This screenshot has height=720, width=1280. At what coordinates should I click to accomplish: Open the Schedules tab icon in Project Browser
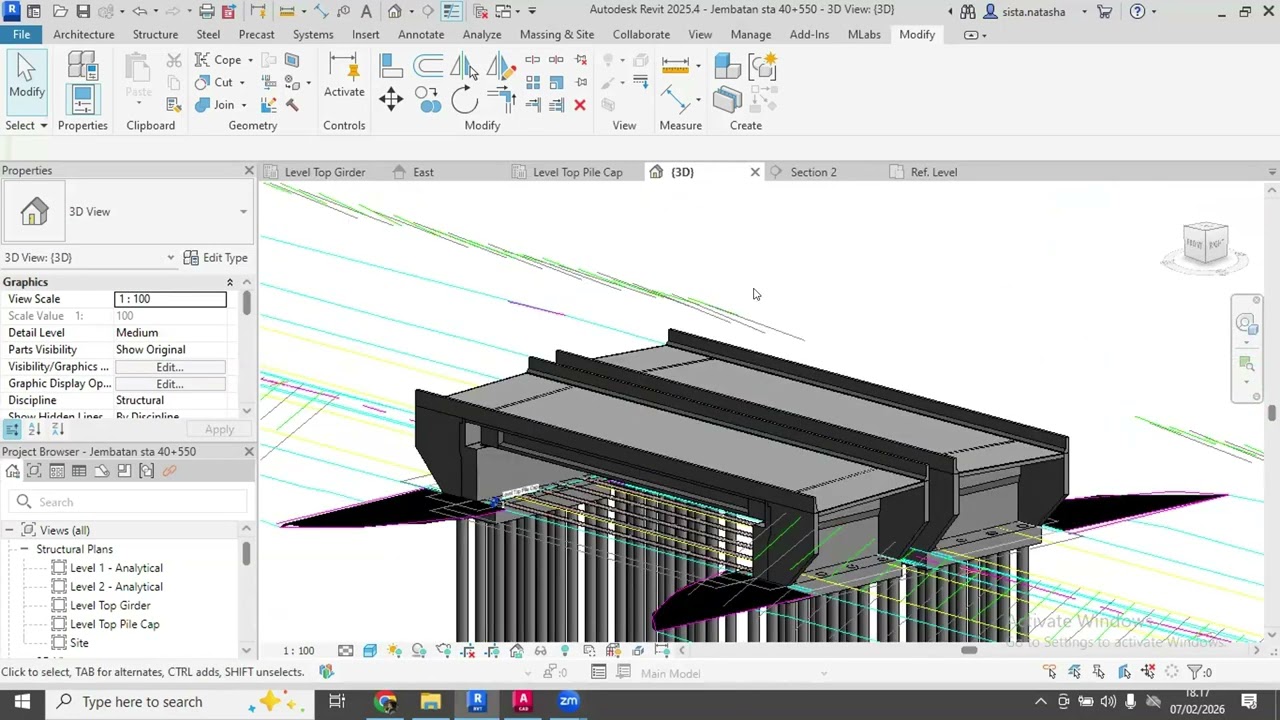(x=79, y=471)
